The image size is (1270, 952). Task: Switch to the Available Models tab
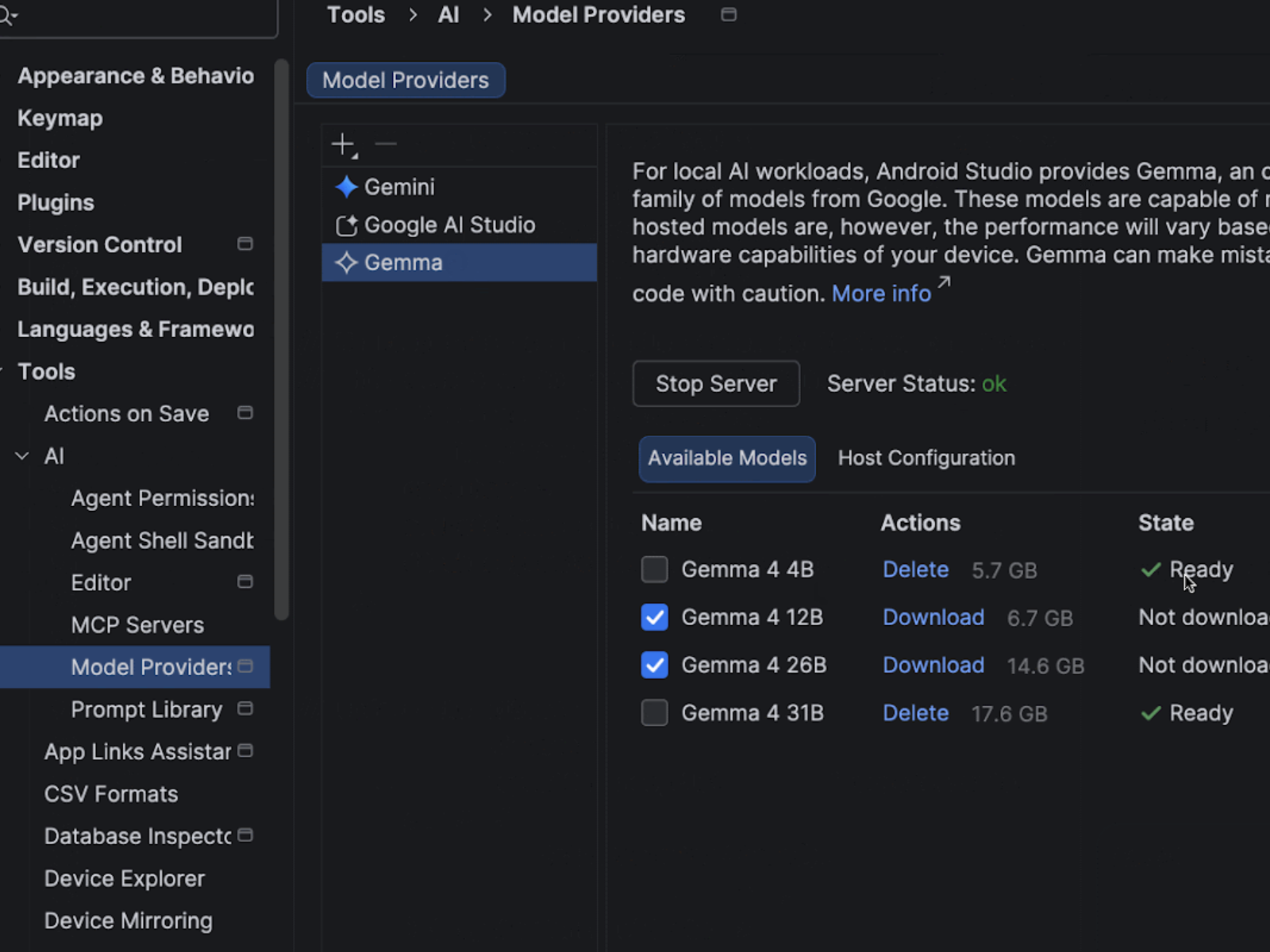coord(727,459)
